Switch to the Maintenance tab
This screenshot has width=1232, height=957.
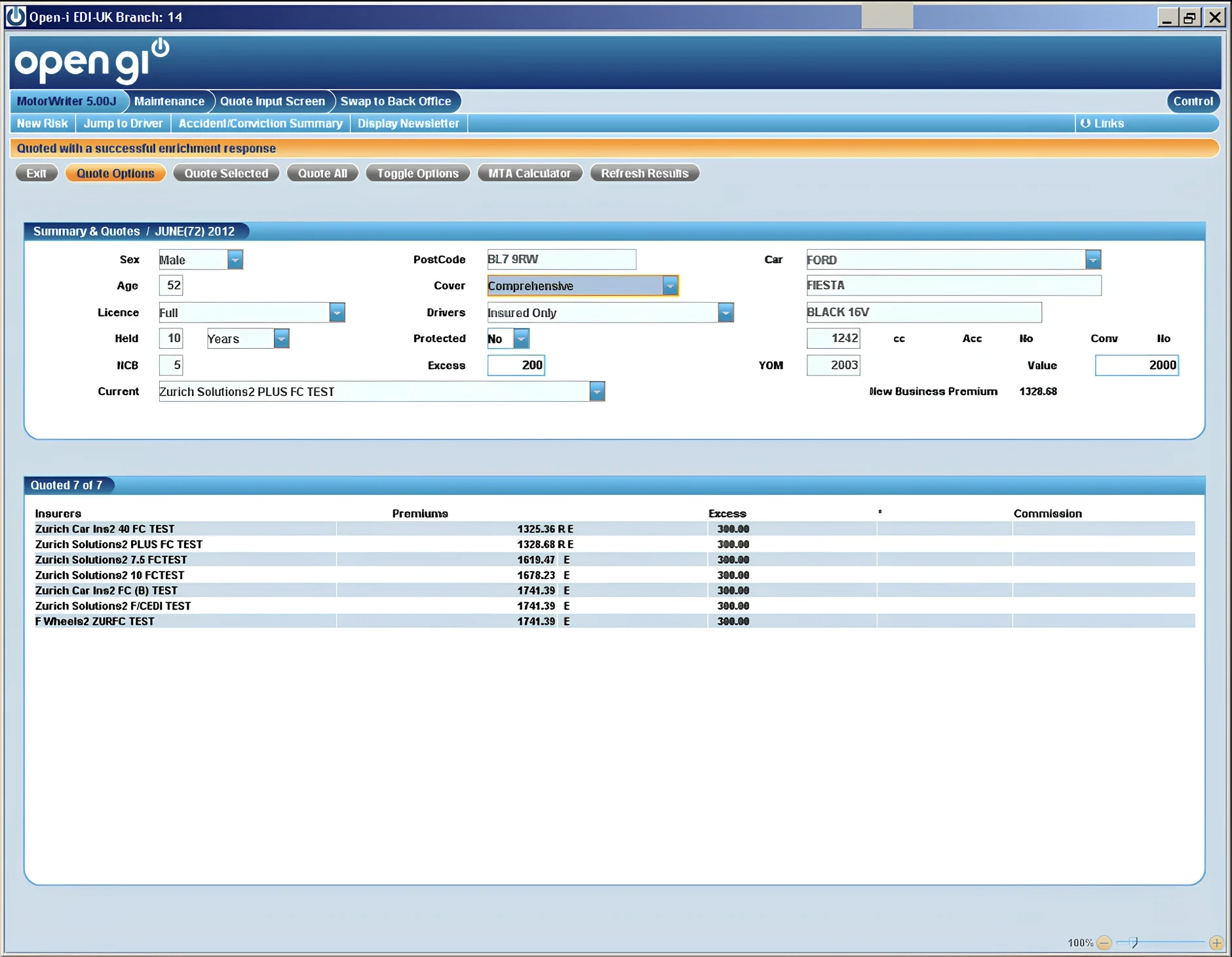coord(169,101)
